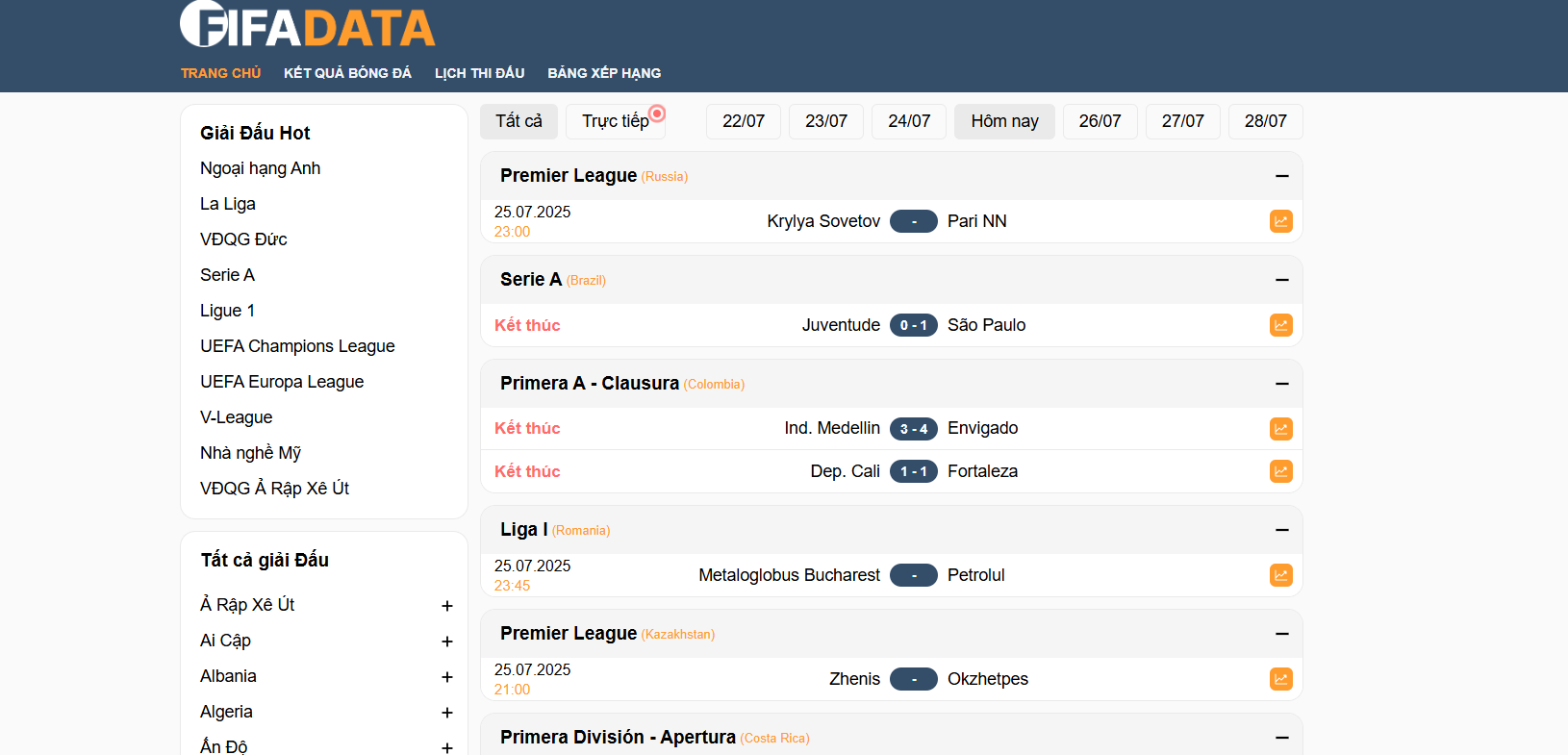Click the 0 - 1 score badge
This screenshot has width=1568, height=755.
click(x=913, y=325)
